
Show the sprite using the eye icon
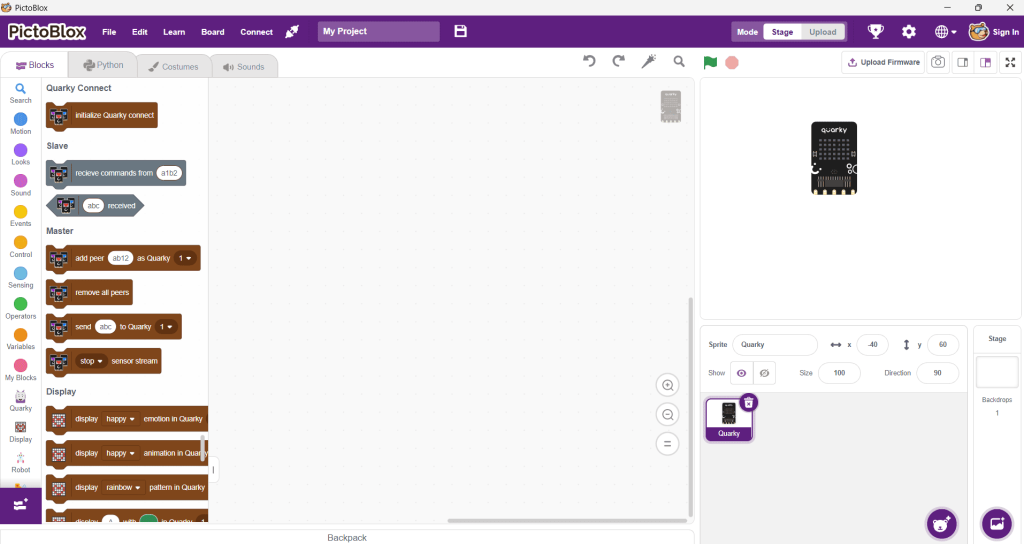[742, 373]
